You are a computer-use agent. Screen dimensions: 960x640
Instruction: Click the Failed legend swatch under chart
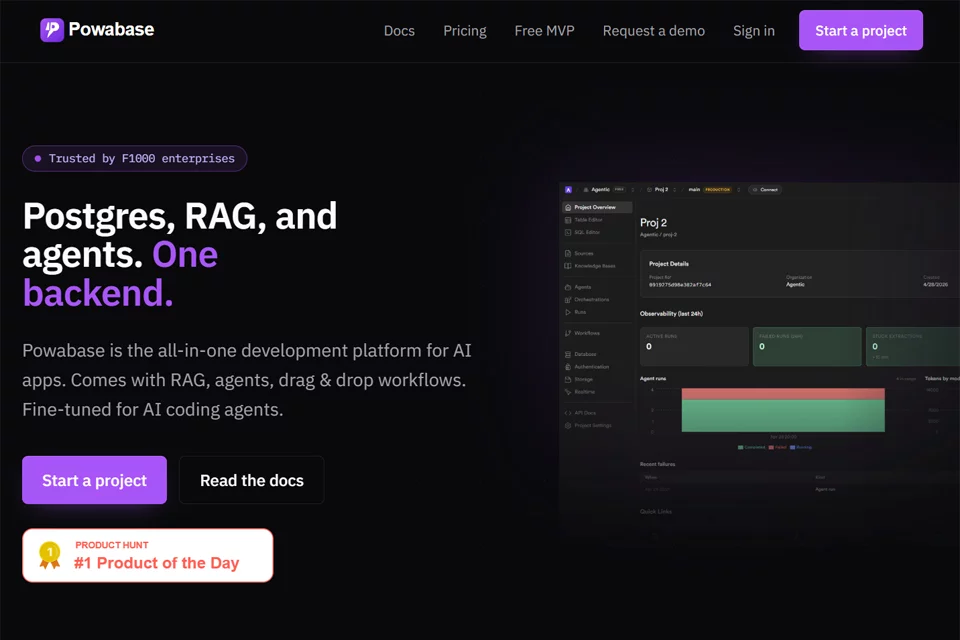point(771,447)
